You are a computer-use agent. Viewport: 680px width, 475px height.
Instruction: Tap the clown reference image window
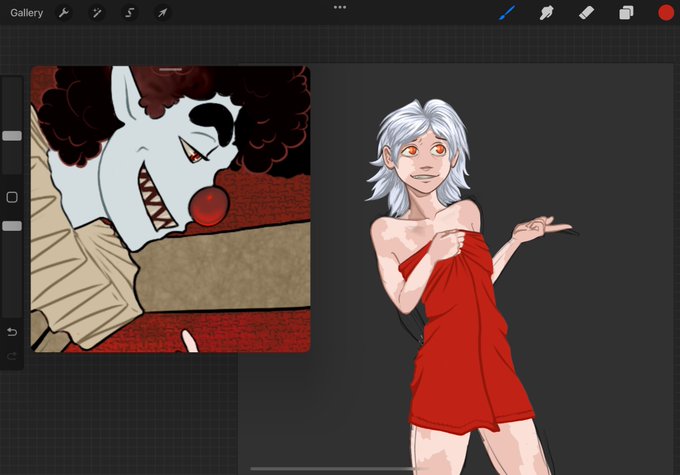(170, 209)
